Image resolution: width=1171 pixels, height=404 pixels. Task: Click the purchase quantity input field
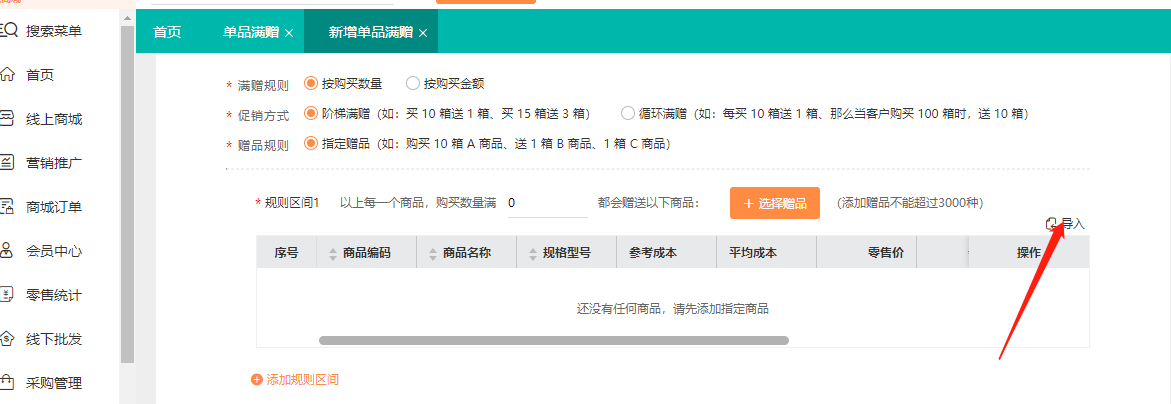pyautogui.click(x=547, y=203)
